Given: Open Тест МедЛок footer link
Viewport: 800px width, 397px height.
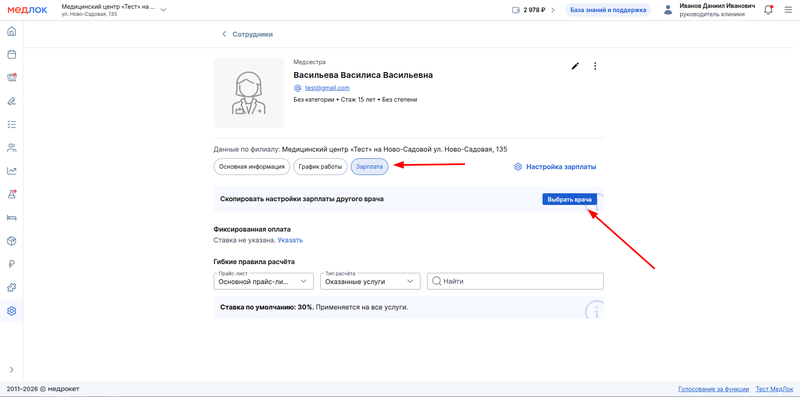Looking at the screenshot, I should click(x=774, y=389).
